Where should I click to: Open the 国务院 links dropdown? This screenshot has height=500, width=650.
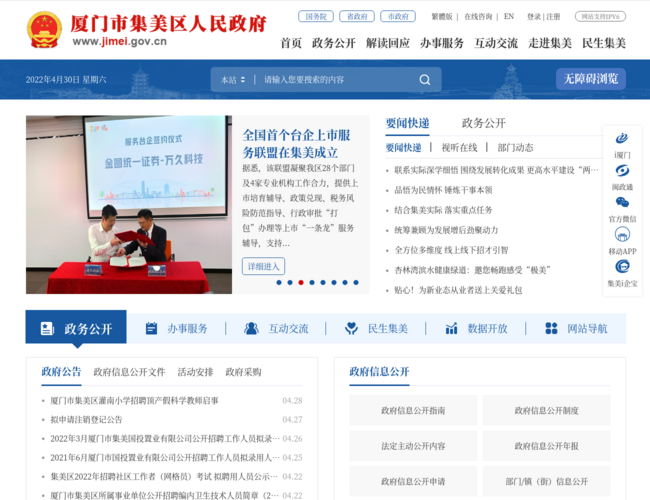coord(315,17)
